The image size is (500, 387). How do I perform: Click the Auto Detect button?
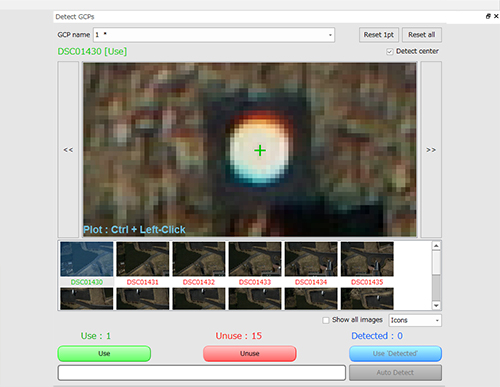pyautogui.click(x=395, y=372)
